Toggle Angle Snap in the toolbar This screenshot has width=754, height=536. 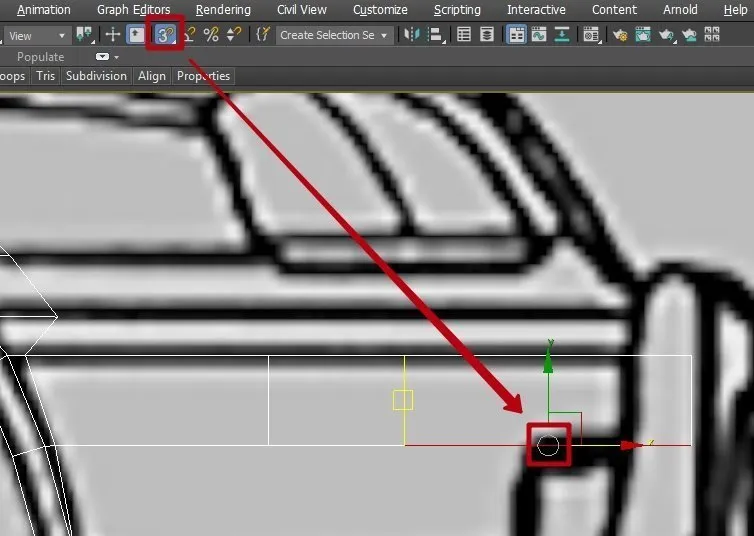(189, 34)
